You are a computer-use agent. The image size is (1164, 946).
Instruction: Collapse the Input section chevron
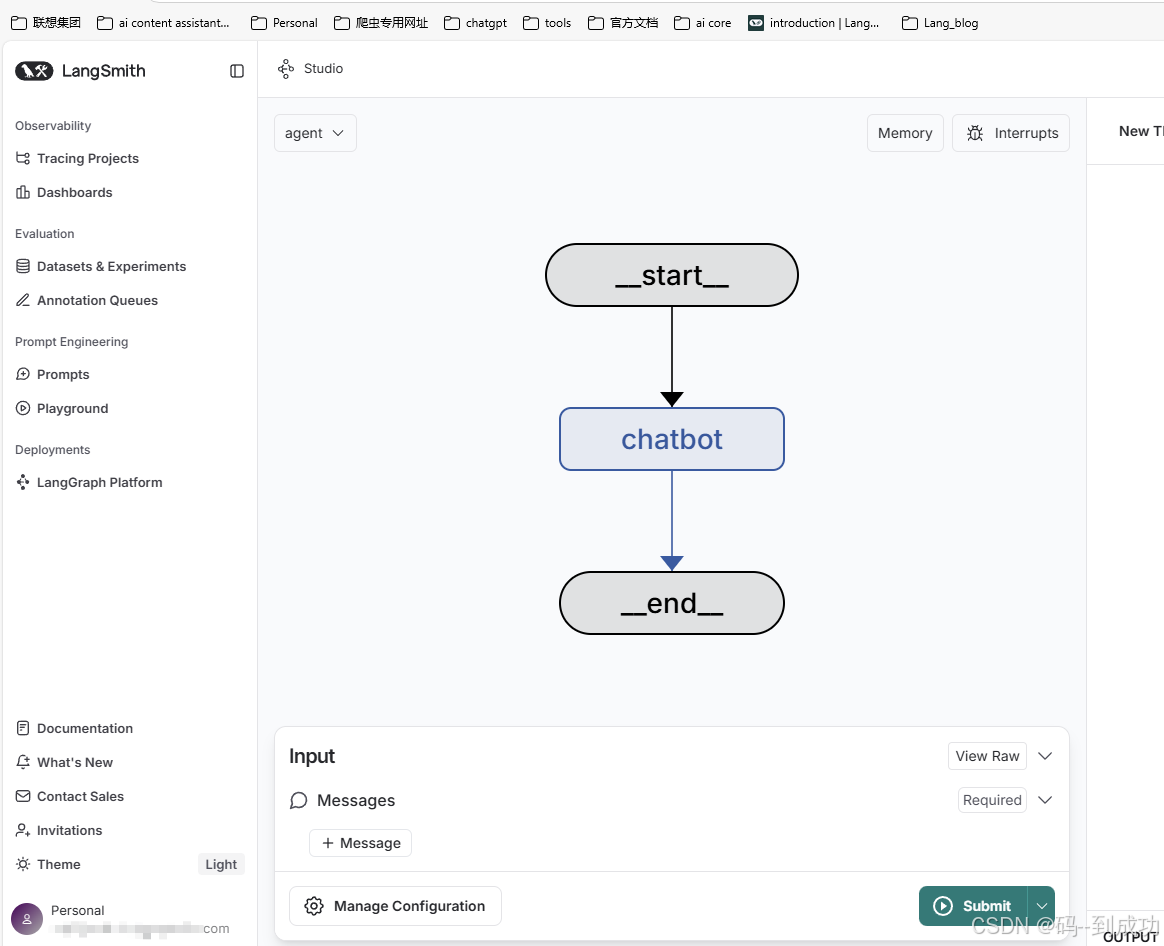[x=1045, y=756]
